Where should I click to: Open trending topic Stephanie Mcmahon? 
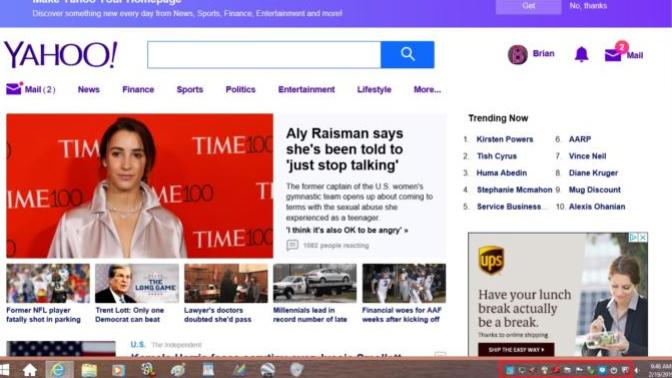point(514,189)
